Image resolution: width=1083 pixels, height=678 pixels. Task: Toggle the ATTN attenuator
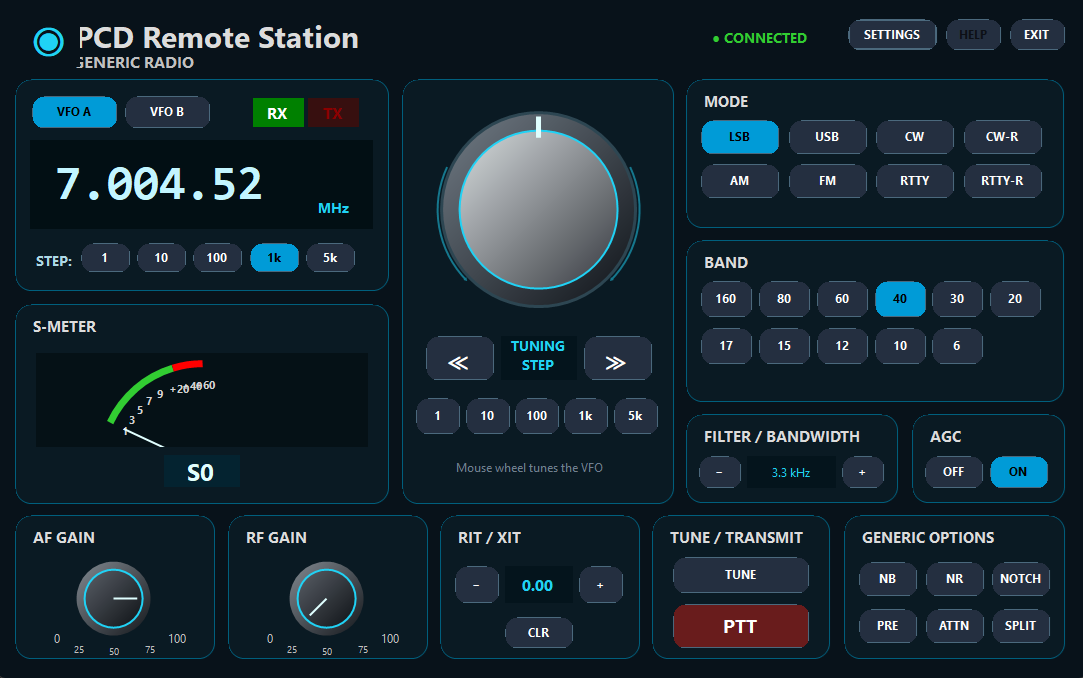pyautogui.click(x=955, y=626)
